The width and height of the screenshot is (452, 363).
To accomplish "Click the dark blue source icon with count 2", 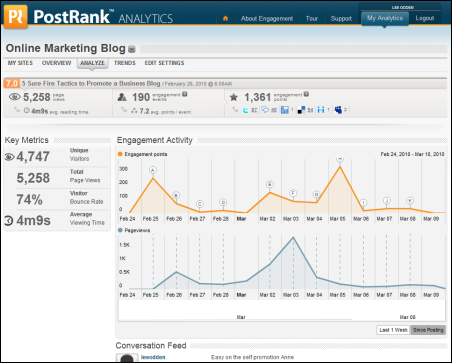I will [x=338, y=110].
